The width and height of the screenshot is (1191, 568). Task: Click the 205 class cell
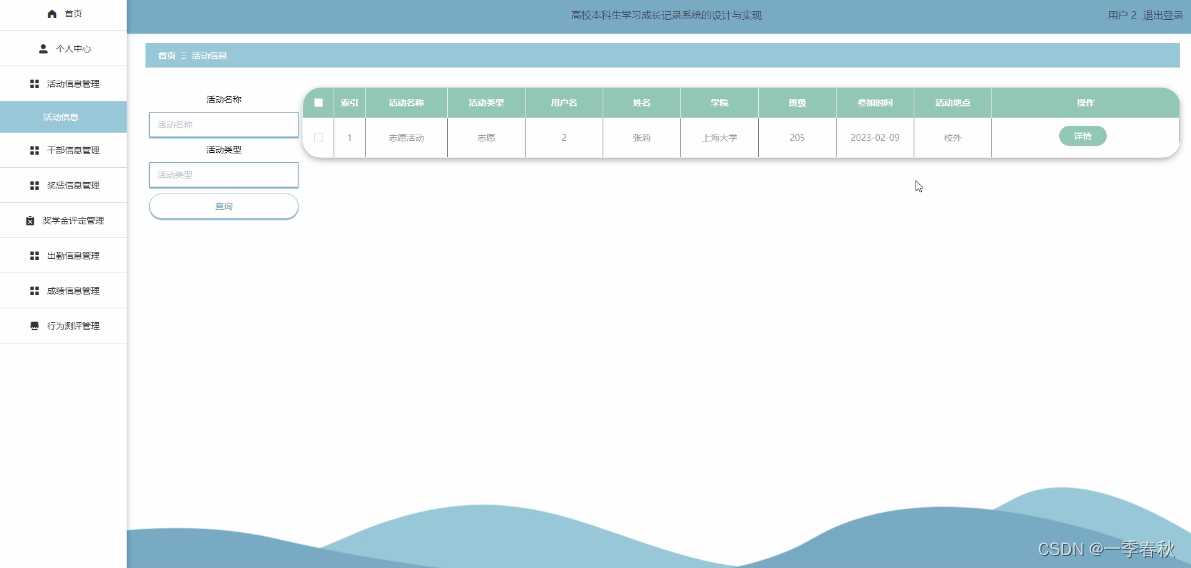[x=798, y=138]
